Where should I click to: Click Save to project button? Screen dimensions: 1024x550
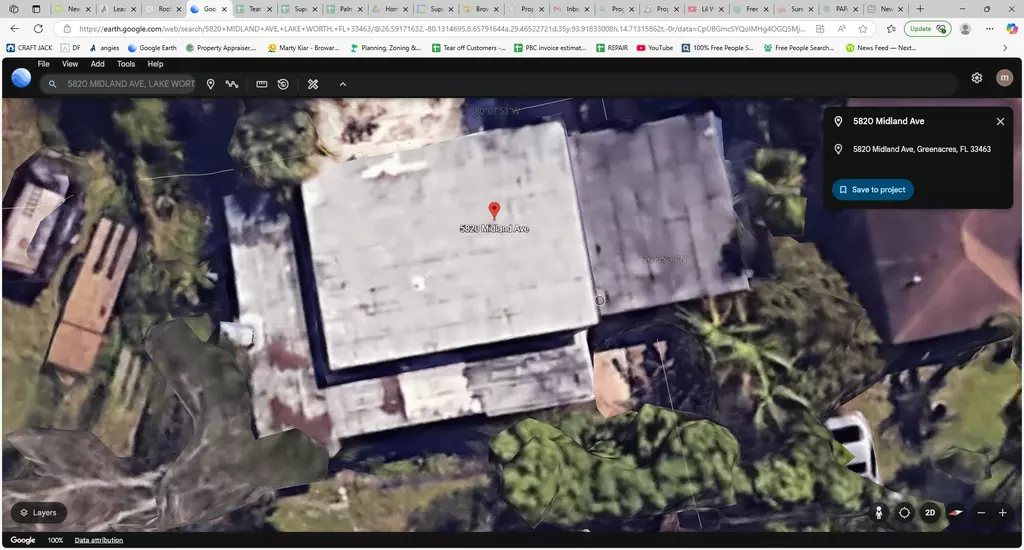872,189
